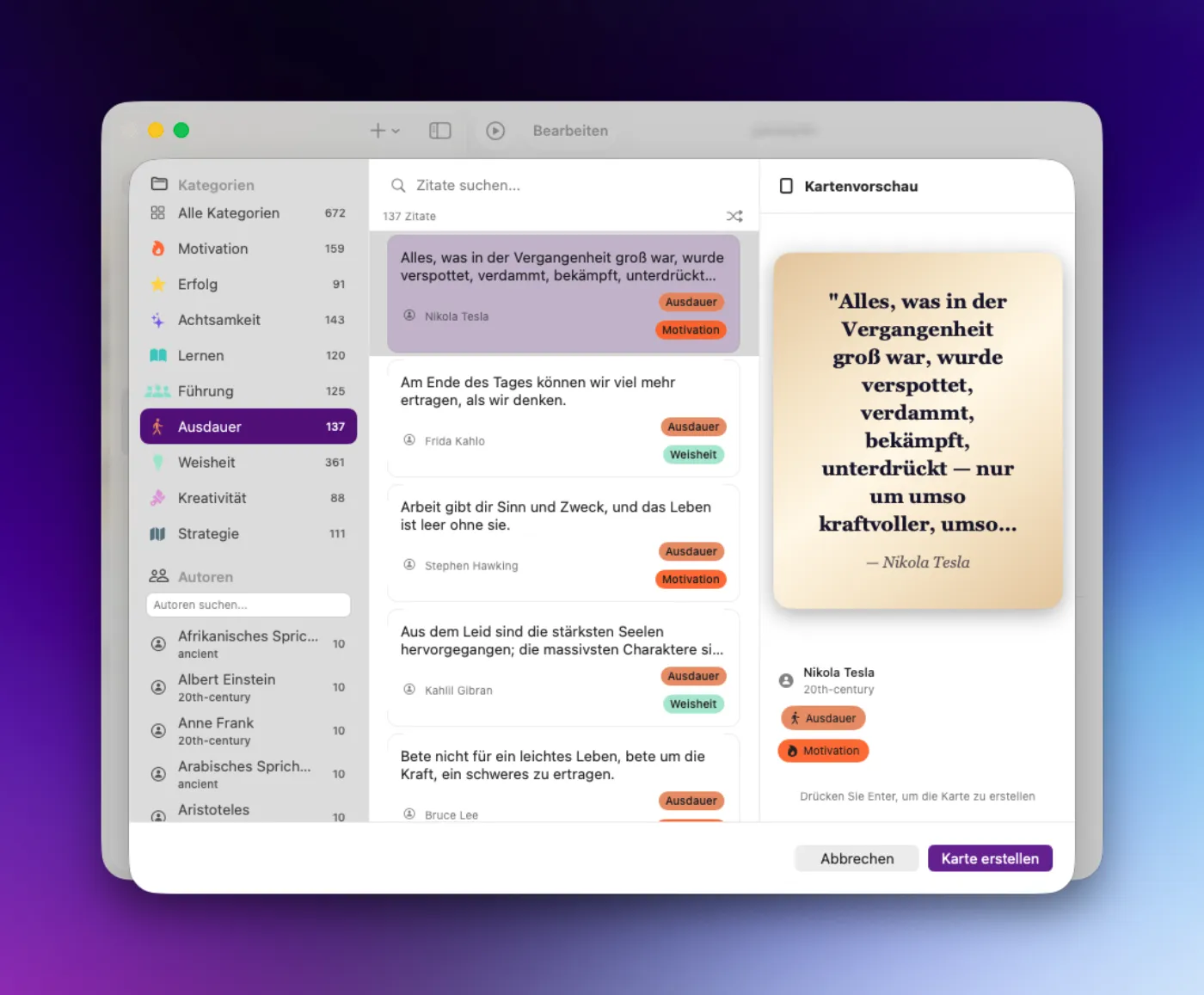Image resolution: width=1204 pixels, height=995 pixels.
Task: Select the Erfolg star category
Action: pos(249,284)
